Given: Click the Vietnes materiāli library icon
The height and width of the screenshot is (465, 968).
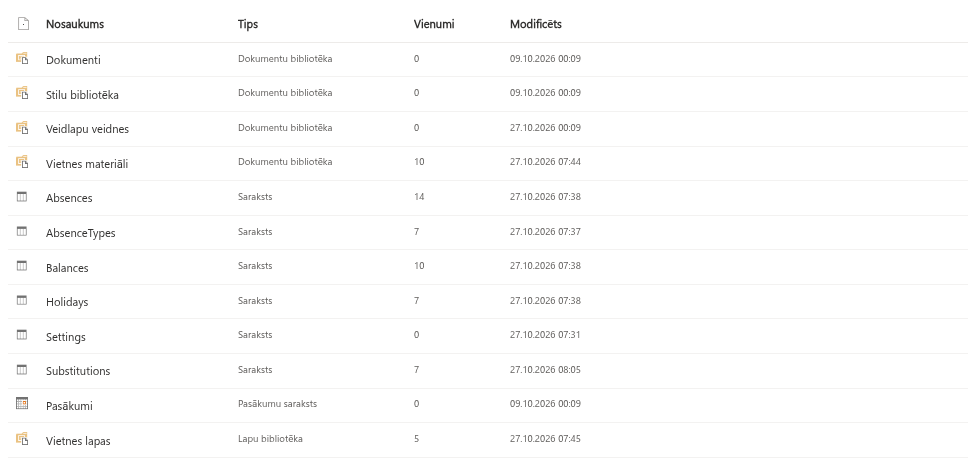Looking at the screenshot, I should (22, 162).
